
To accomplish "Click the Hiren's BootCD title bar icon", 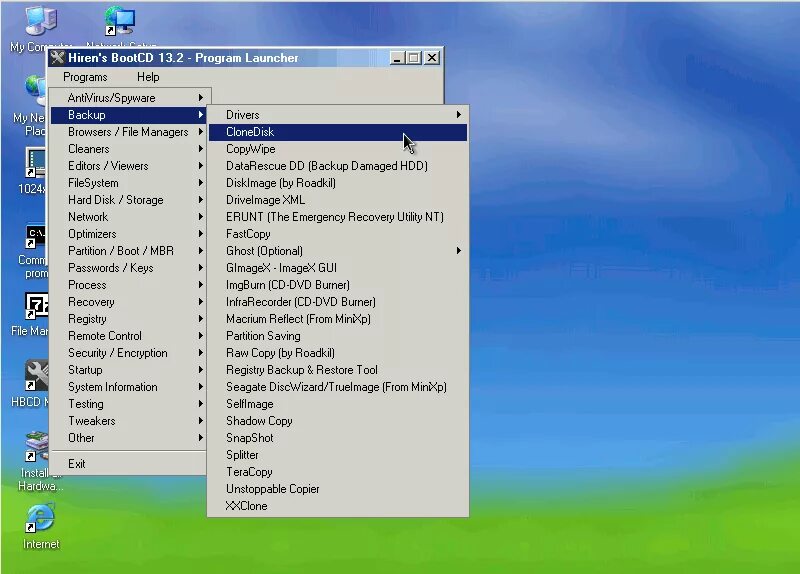I will click(58, 58).
